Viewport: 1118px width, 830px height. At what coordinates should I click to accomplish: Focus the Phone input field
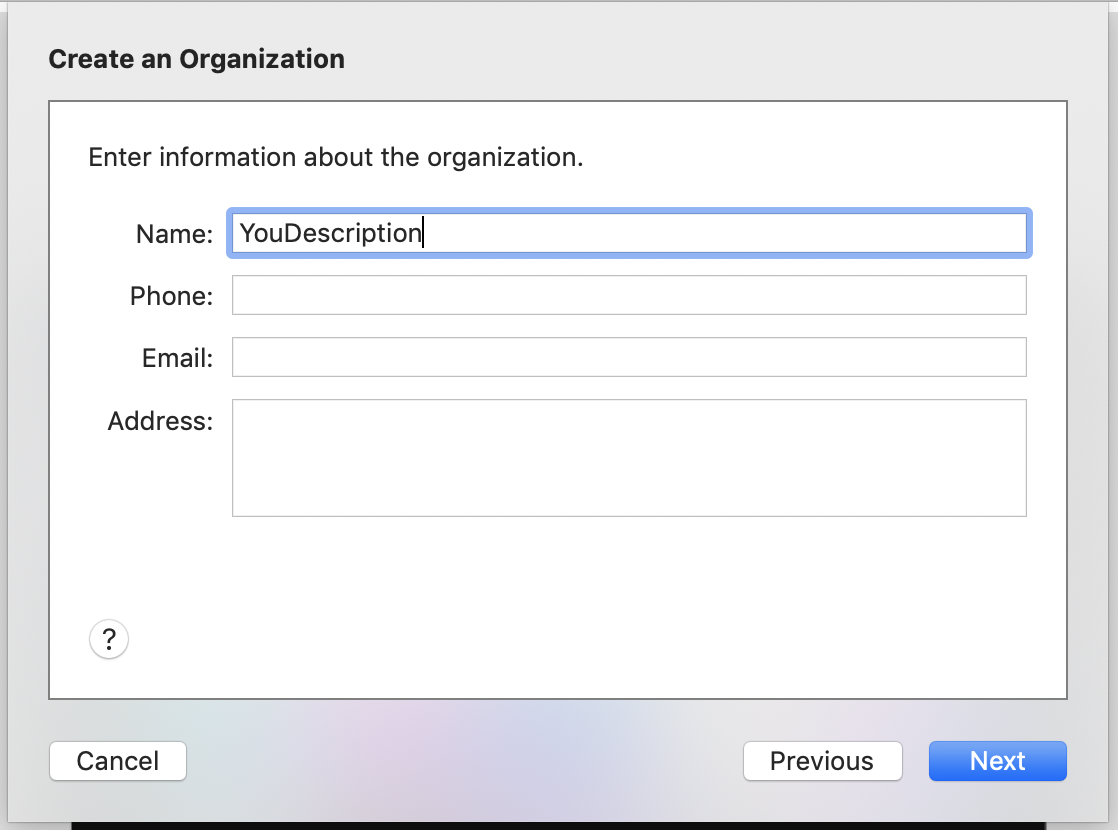click(629, 295)
